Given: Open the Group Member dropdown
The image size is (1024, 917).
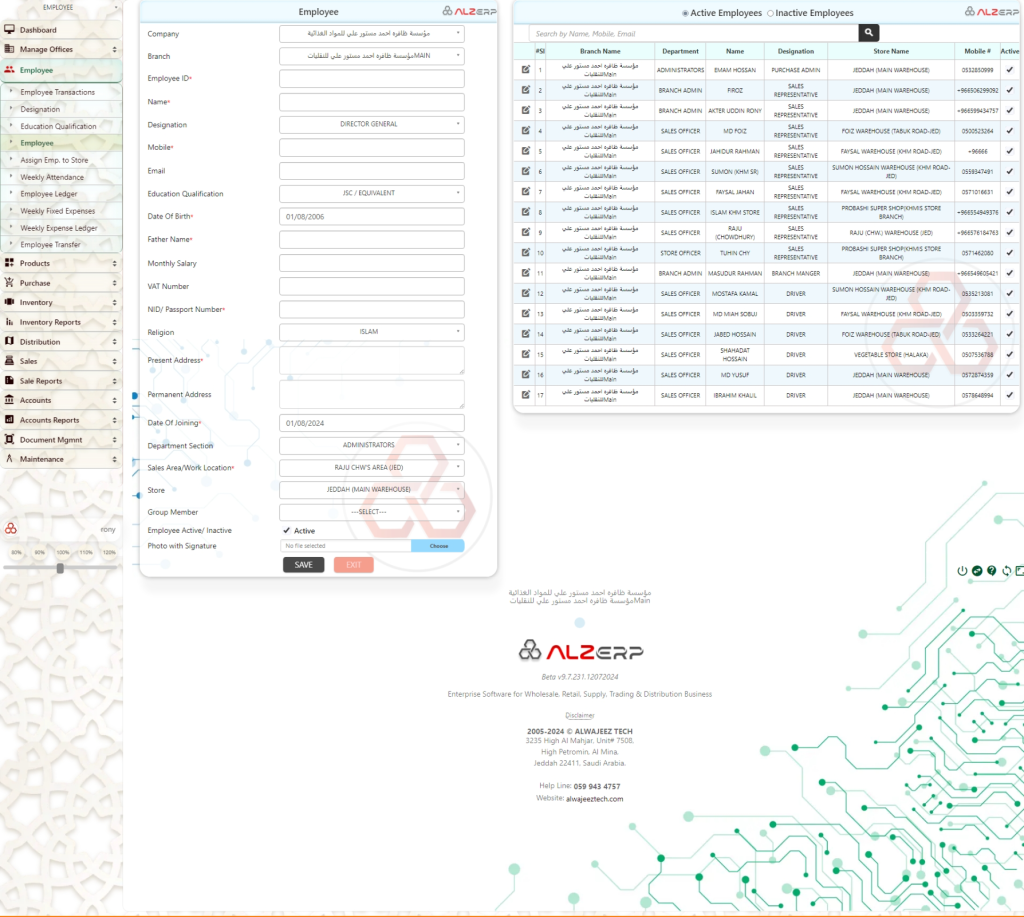Looking at the screenshot, I should [x=372, y=512].
